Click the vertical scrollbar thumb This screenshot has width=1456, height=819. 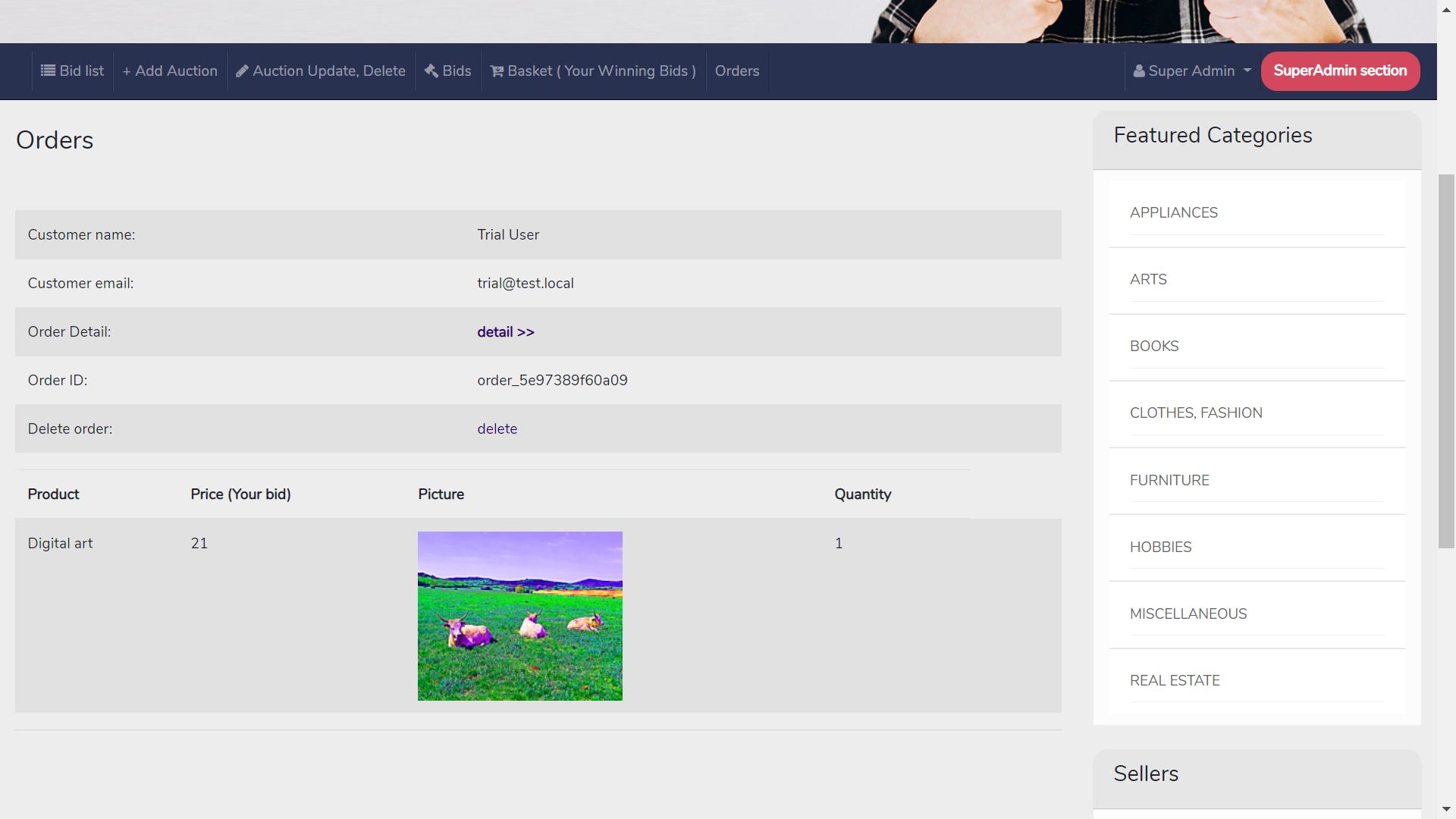1446,360
